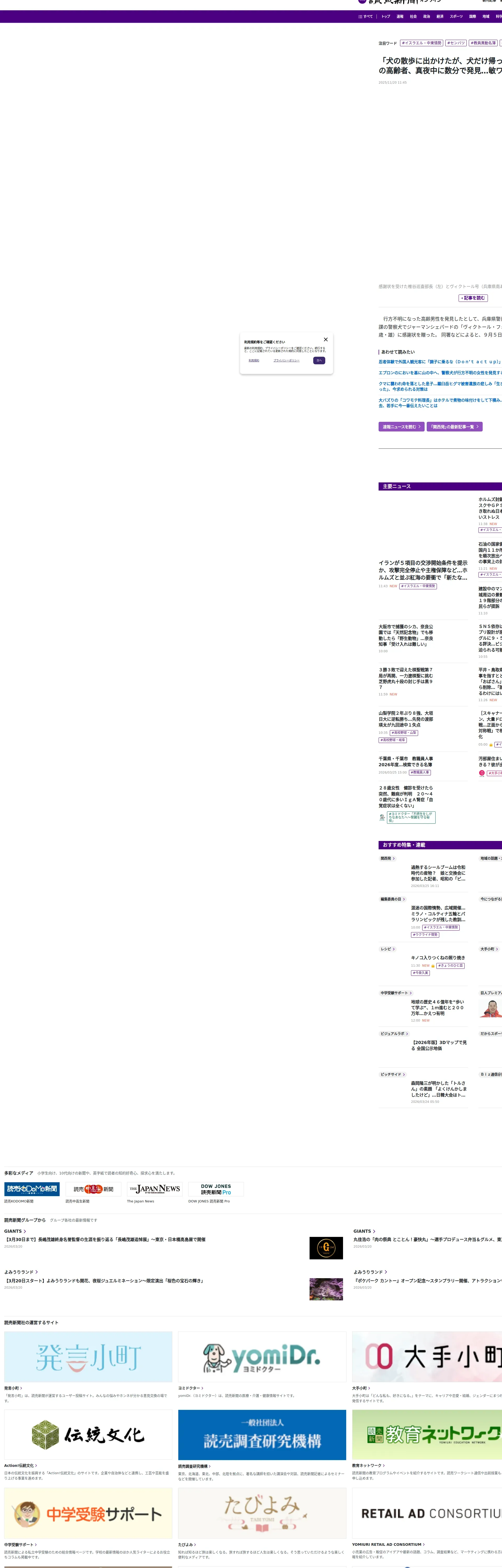Click the #センバツ trending tag
Screen dimensions: 502x1568
(x=456, y=43)
